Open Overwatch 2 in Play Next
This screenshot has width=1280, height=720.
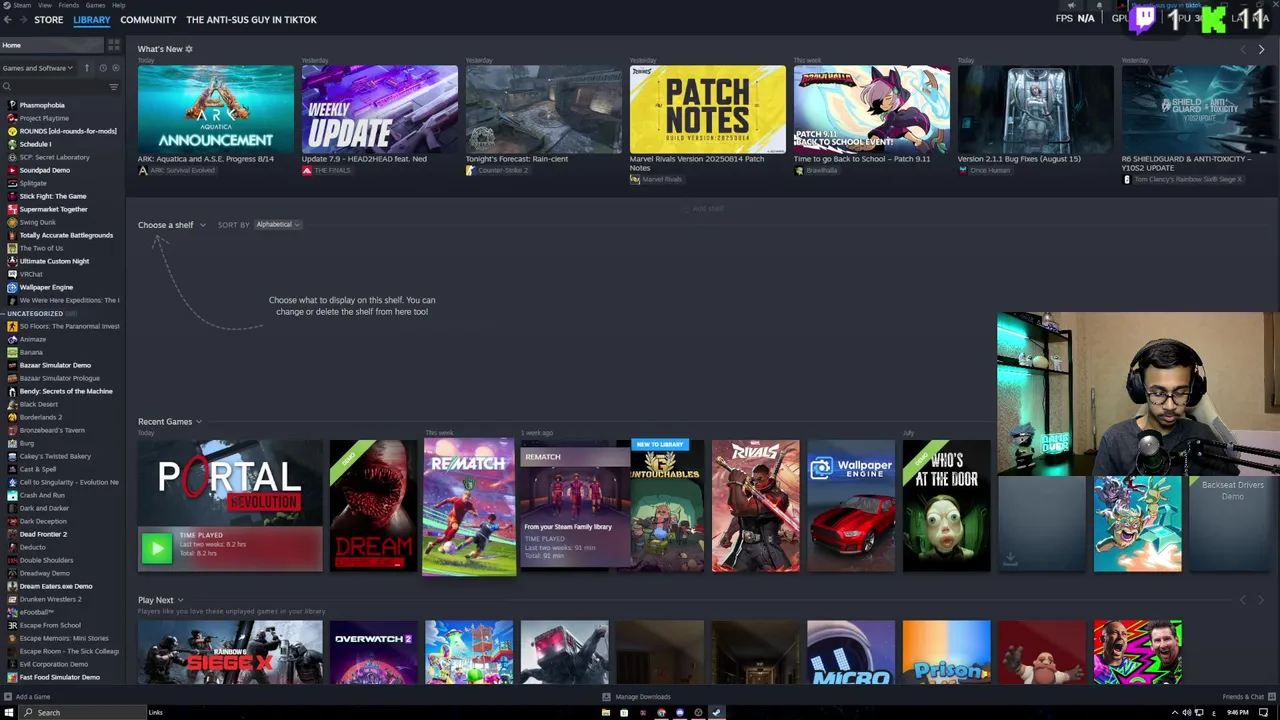pos(373,652)
